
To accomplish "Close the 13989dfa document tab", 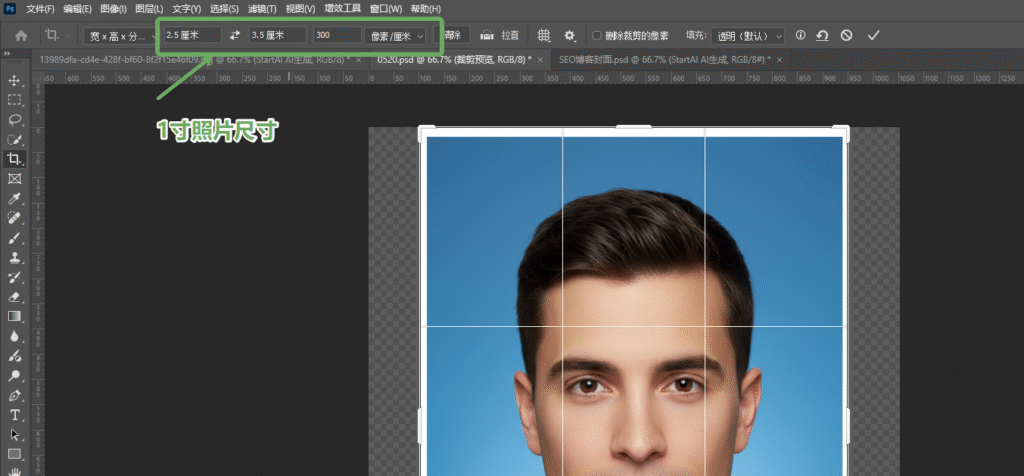I will click(x=359, y=59).
